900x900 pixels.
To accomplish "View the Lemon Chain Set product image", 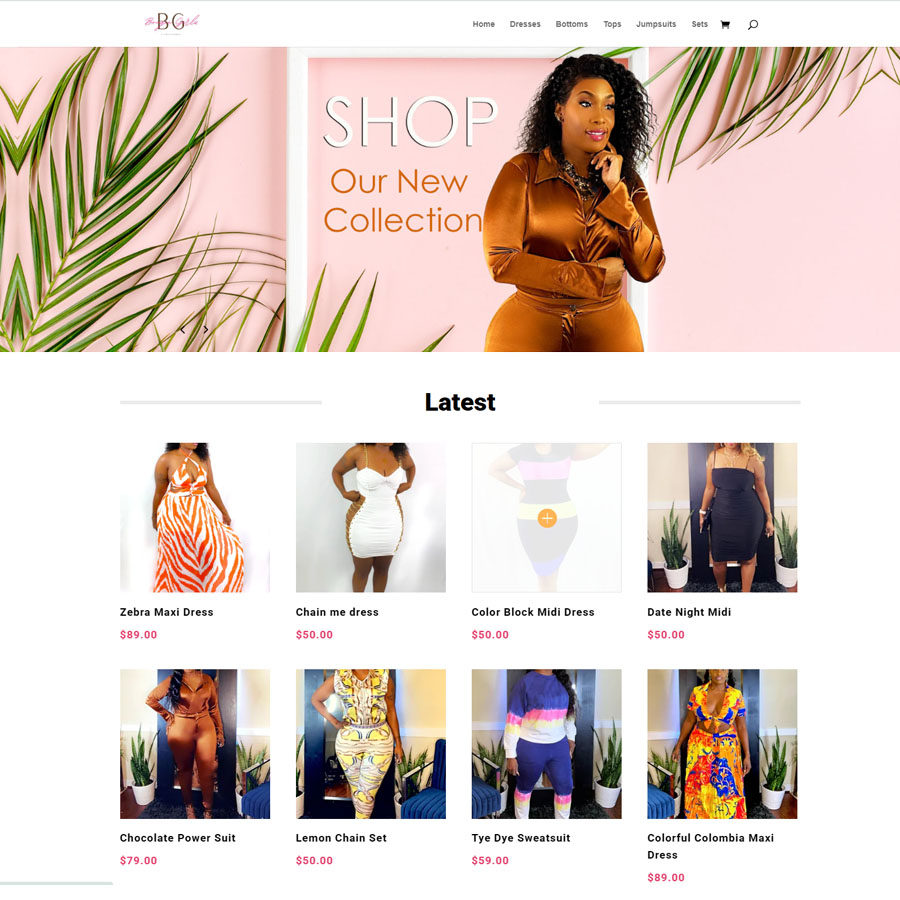I will (370, 744).
